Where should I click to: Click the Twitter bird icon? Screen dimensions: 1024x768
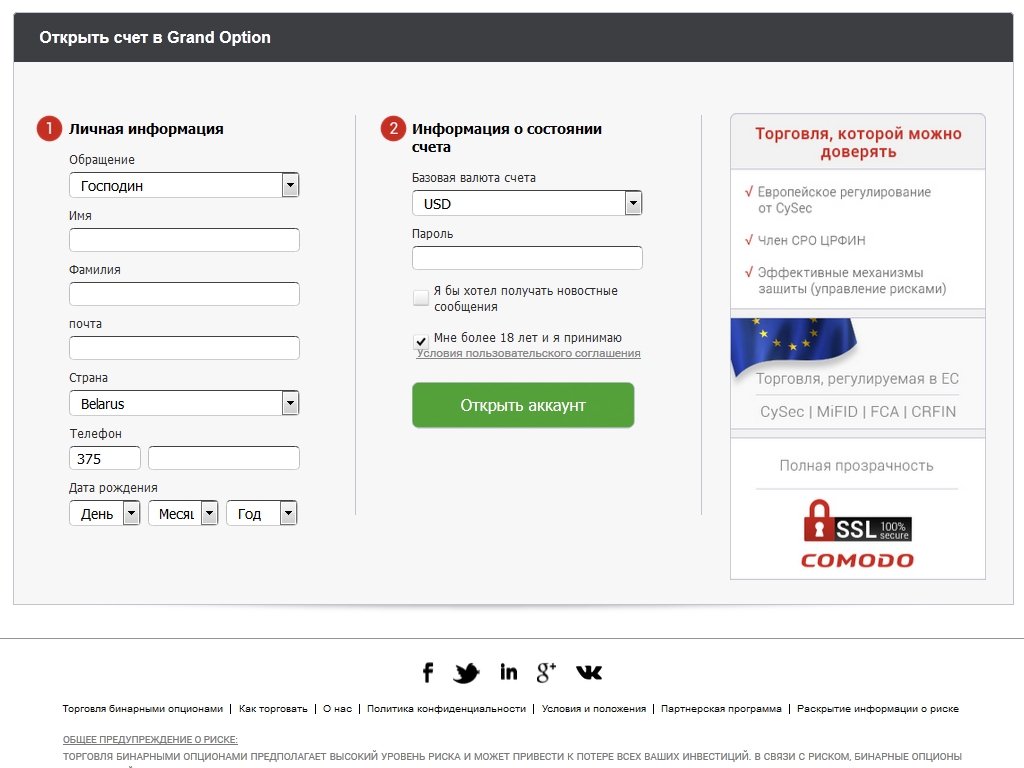[x=466, y=673]
